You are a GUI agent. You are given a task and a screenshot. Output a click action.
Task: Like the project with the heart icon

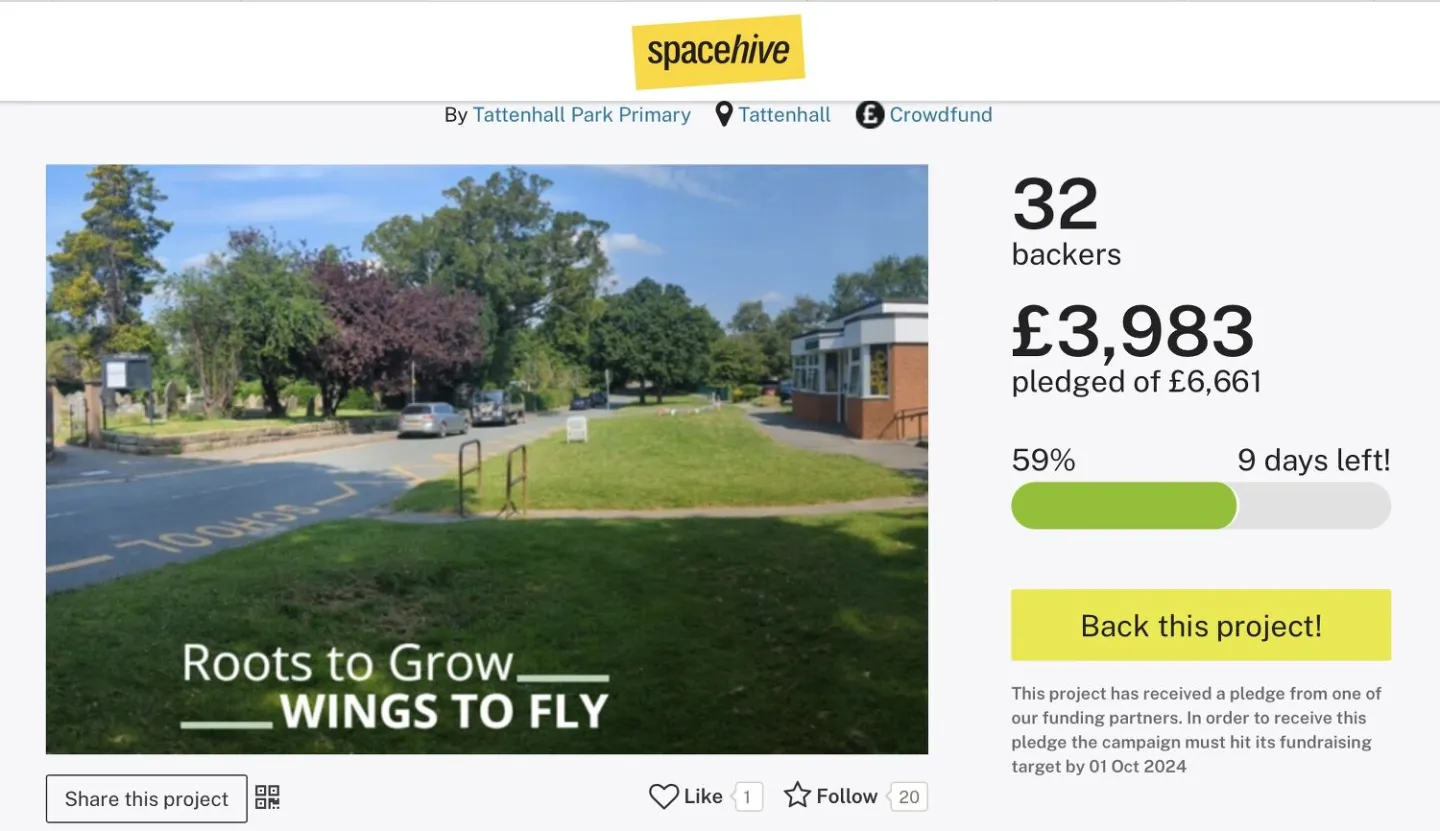[x=664, y=796]
